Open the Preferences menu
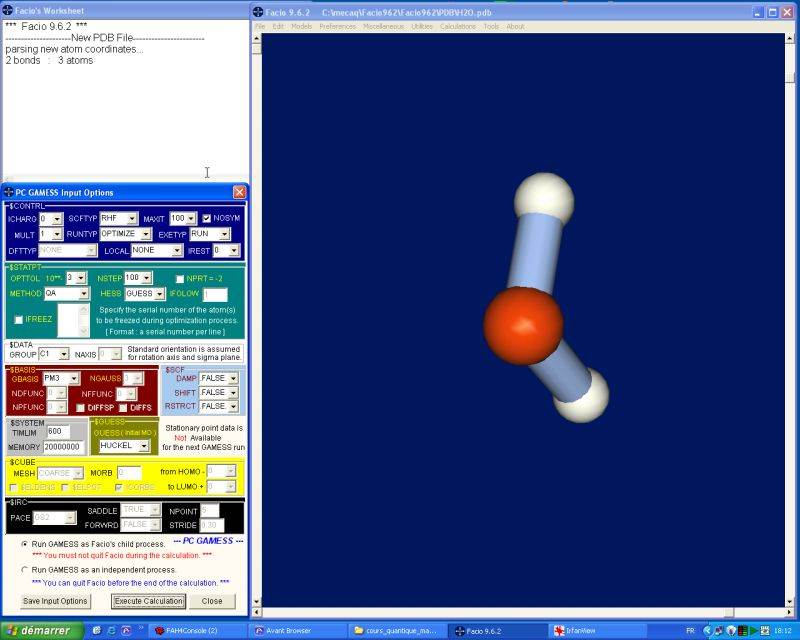 337,26
